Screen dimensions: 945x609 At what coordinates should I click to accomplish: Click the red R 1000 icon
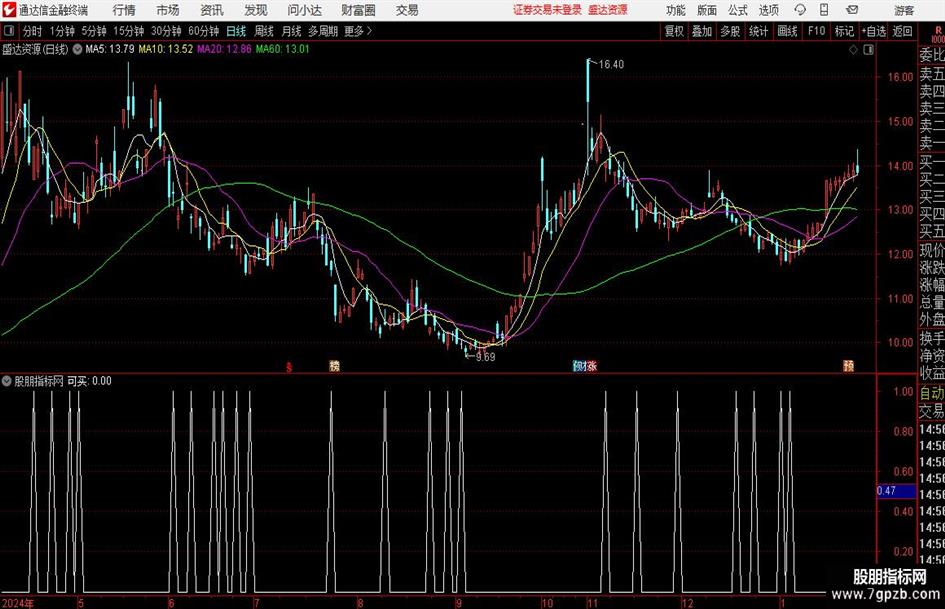coord(938,34)
